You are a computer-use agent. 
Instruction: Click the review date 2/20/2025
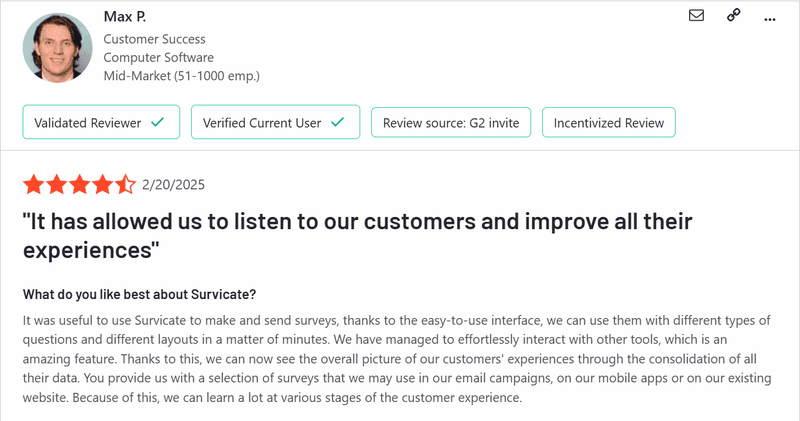tap(174, 184)
